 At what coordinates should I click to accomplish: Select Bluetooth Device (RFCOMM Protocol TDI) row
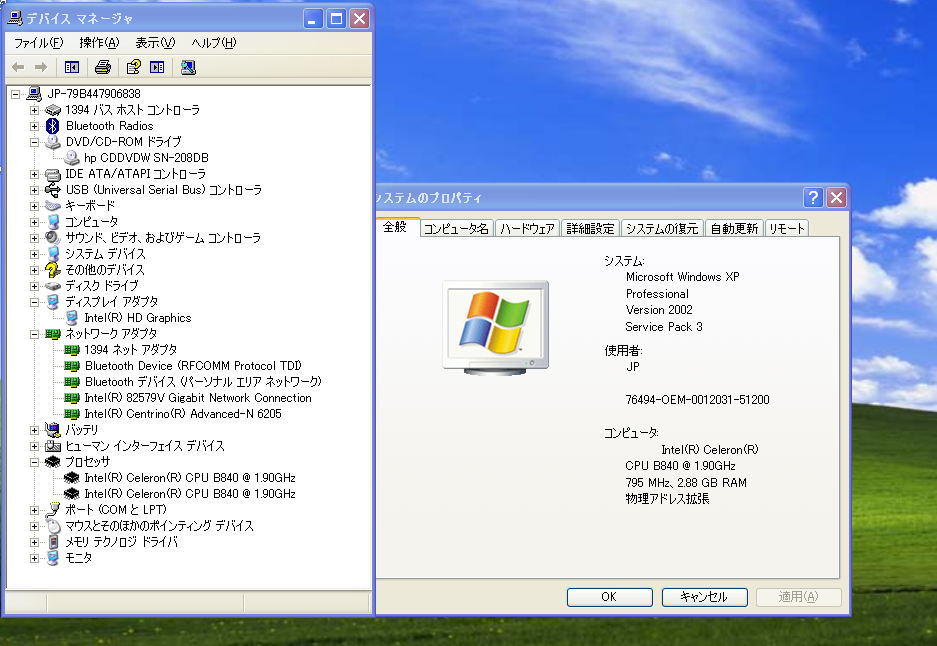pos(193,366)
